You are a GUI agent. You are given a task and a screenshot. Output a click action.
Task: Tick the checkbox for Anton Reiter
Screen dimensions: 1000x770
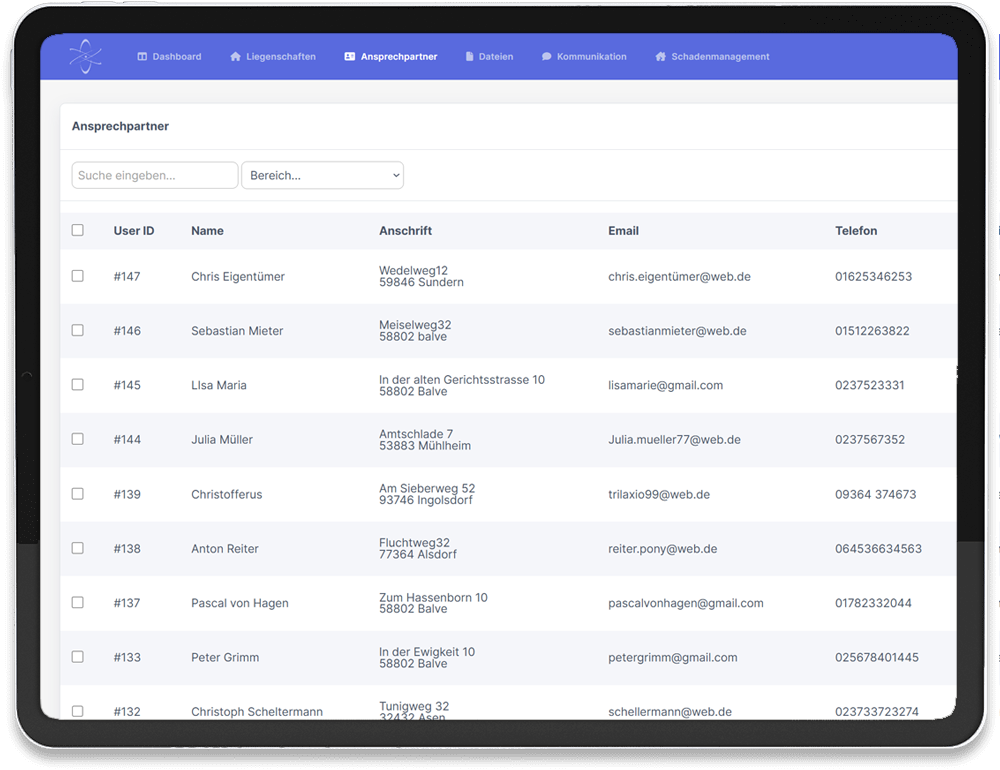(78, 548)
